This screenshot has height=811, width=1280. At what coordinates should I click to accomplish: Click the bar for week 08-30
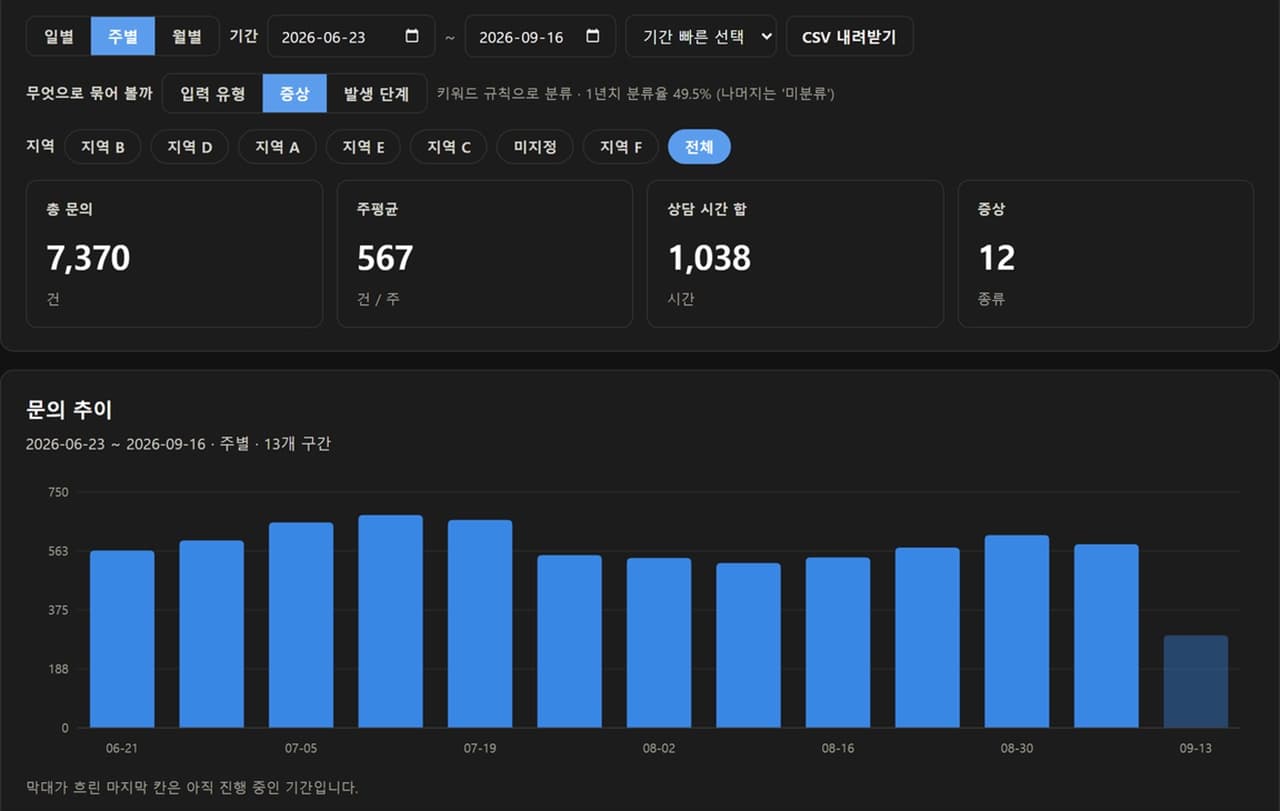tap(1017, 632)
